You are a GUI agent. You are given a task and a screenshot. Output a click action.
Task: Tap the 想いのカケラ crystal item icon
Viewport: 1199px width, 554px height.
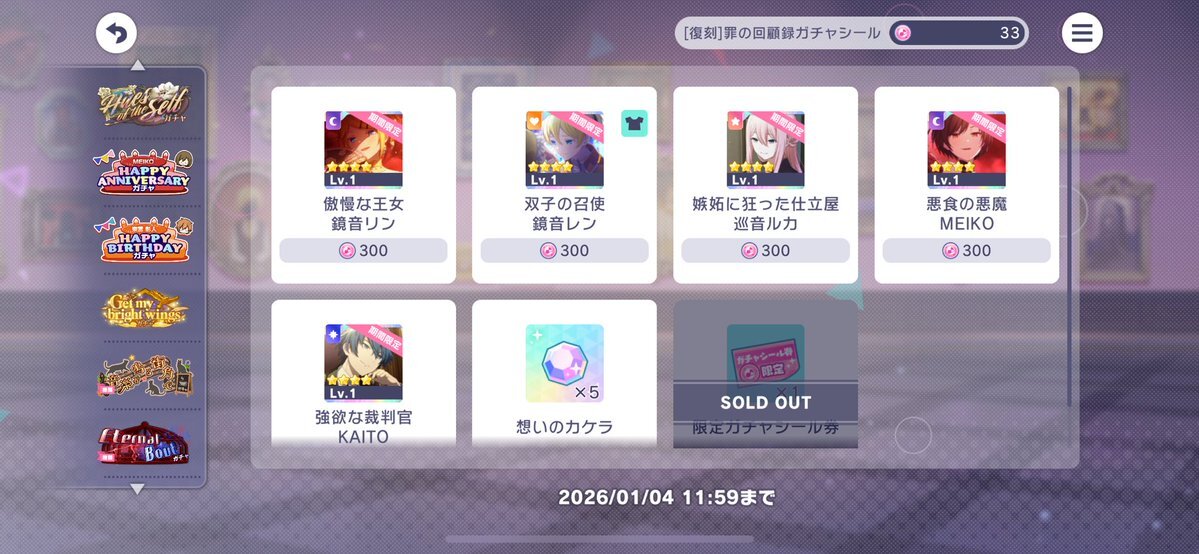pos(564,363)
